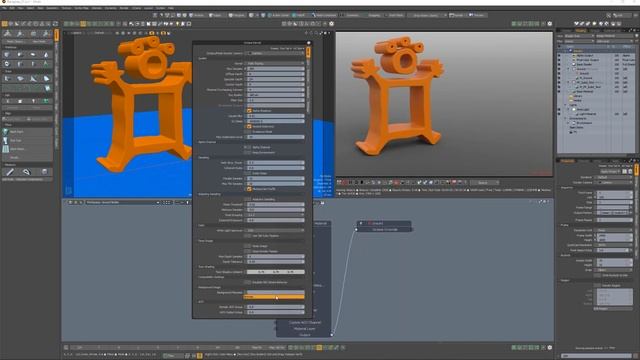Toggle the checked box below the GI dropdown

point(249,127)
